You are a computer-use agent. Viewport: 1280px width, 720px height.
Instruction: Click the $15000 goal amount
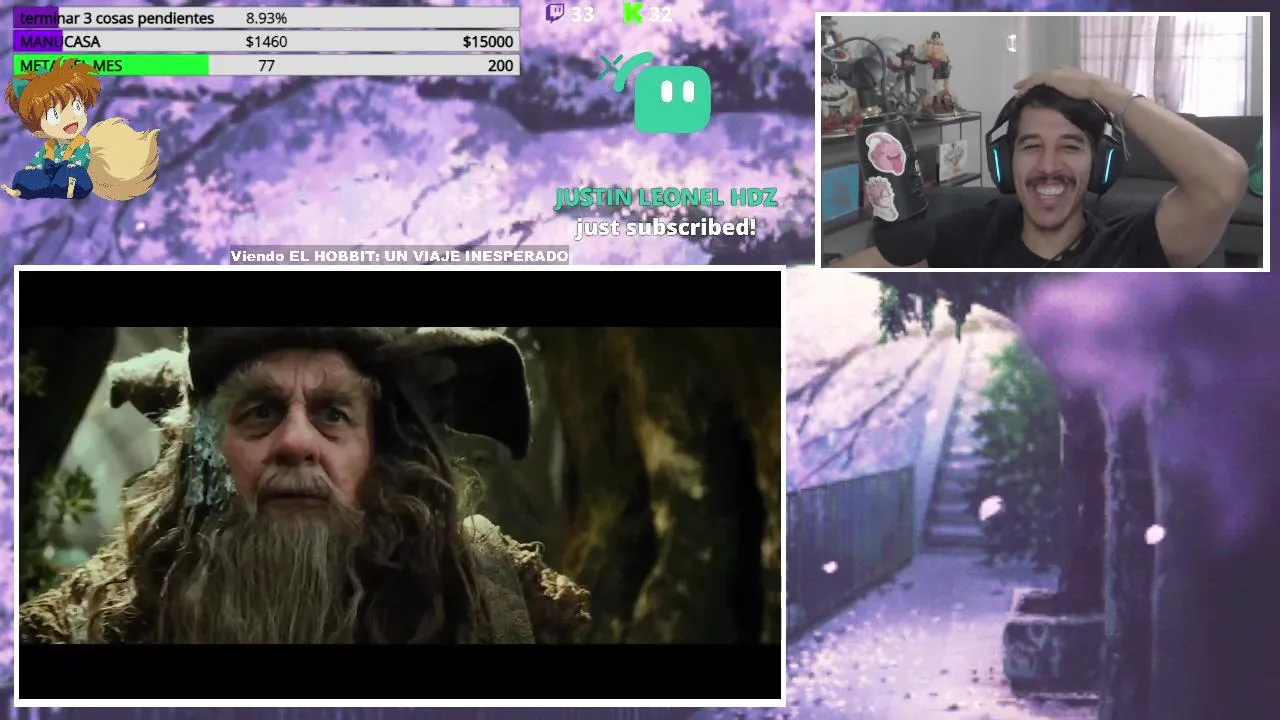[488, 42]
